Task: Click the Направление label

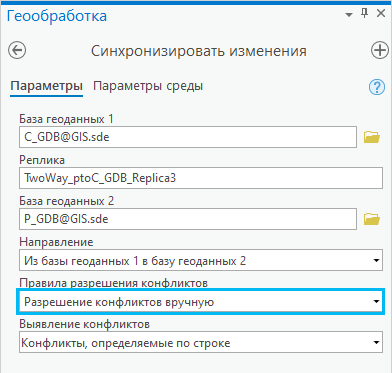Action: click(56, 242)
